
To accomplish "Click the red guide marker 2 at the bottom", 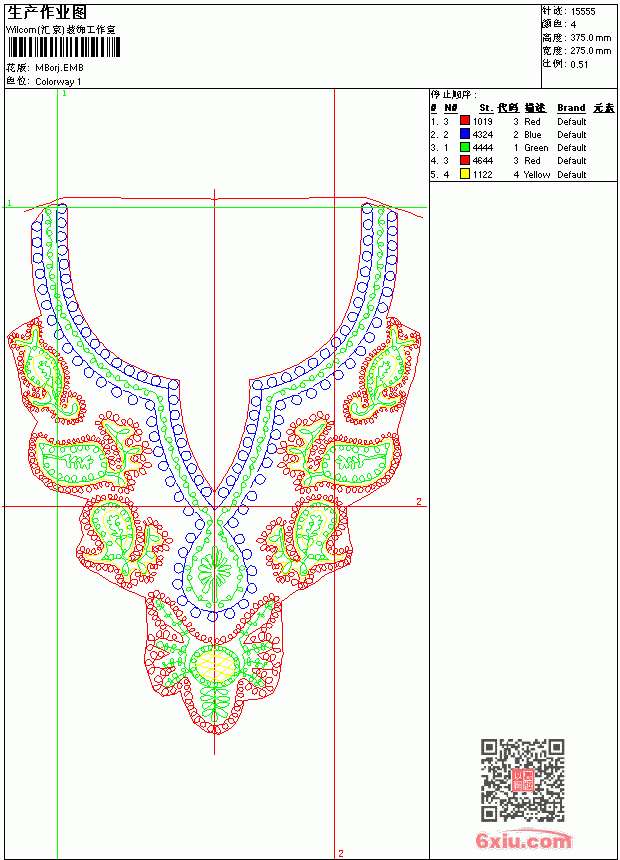I will pyautogui.click(x=341, y=853).
